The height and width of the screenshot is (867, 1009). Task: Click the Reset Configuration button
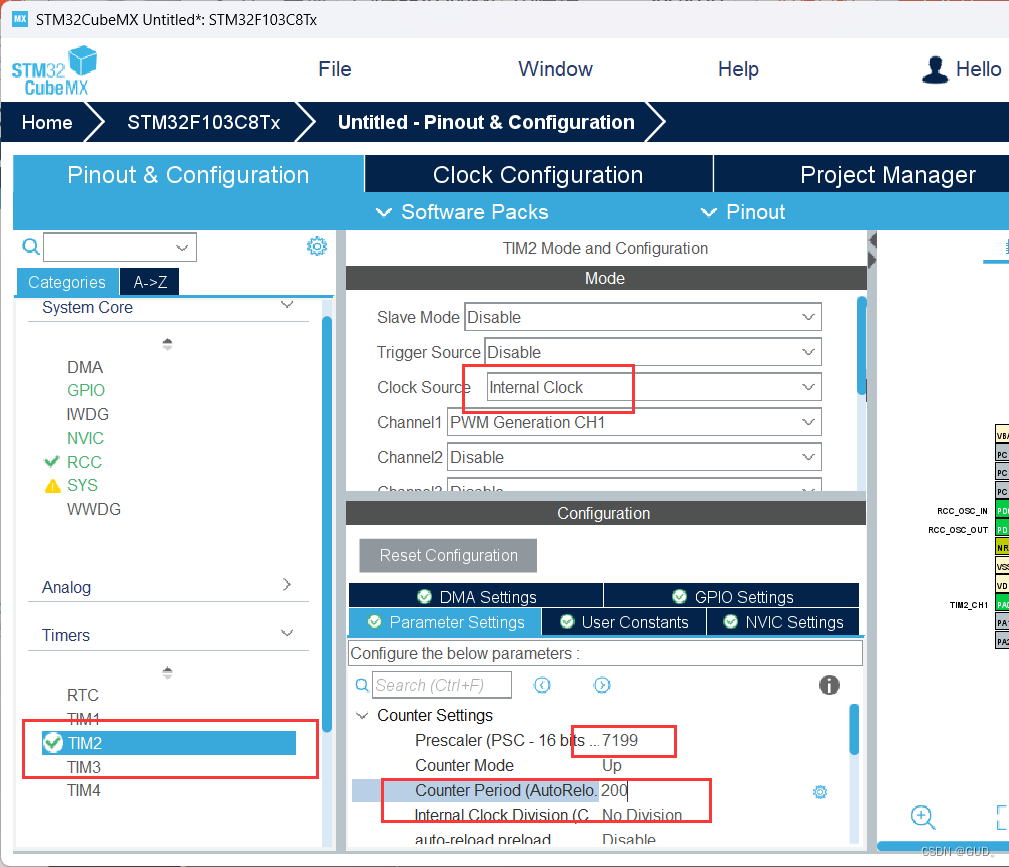[x=448, y=555]
